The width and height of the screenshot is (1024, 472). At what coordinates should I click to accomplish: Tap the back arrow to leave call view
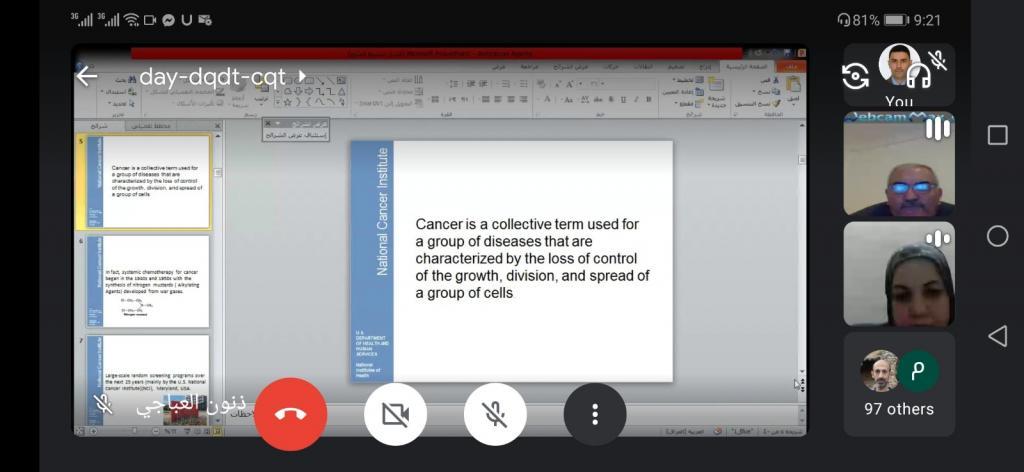click(87, 77)
